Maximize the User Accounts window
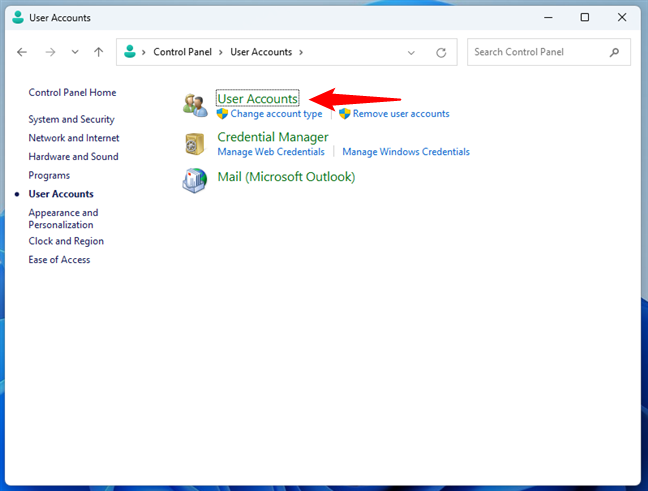 tap(585, 17)
